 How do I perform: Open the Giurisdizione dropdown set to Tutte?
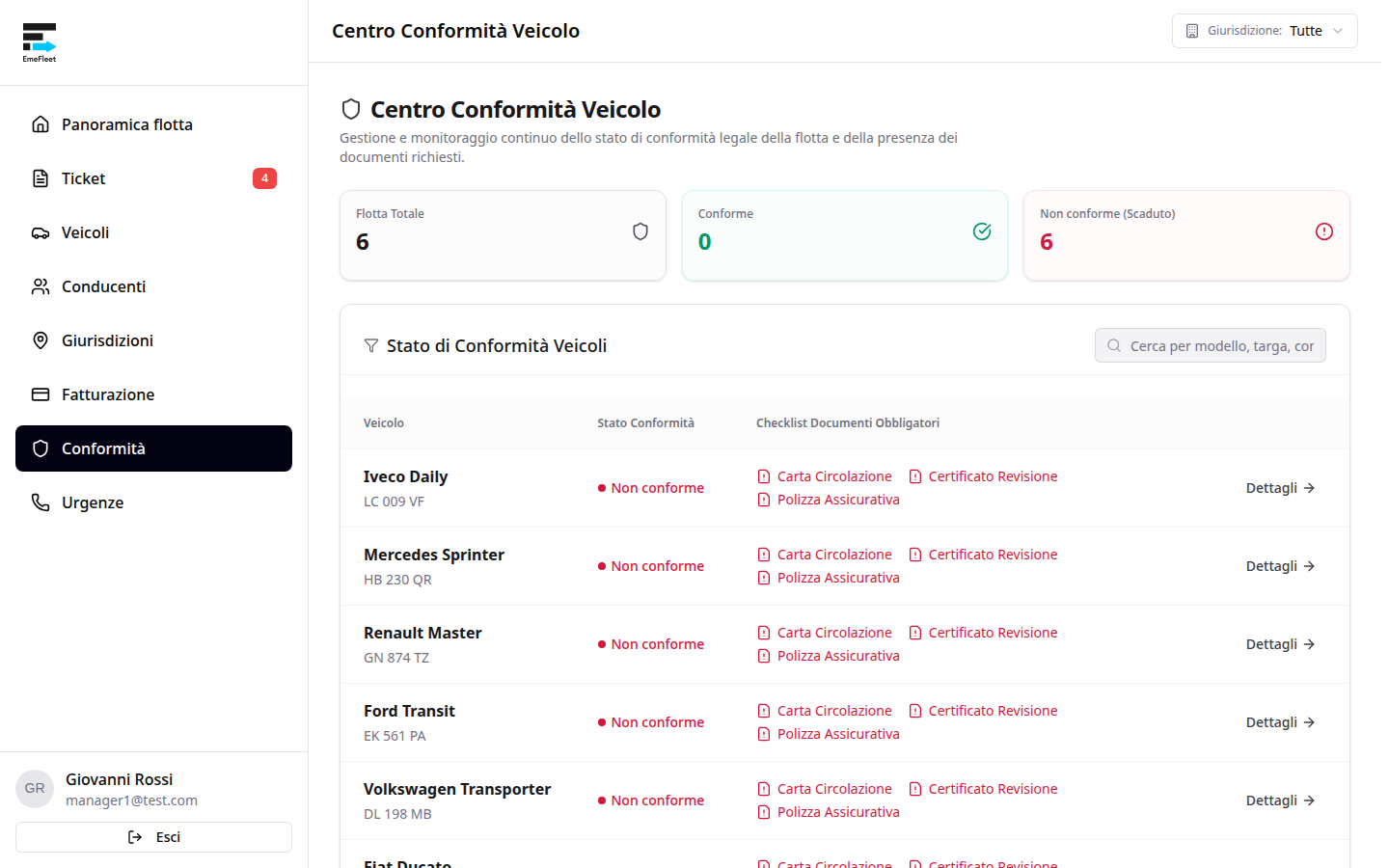click(1265, 31)
